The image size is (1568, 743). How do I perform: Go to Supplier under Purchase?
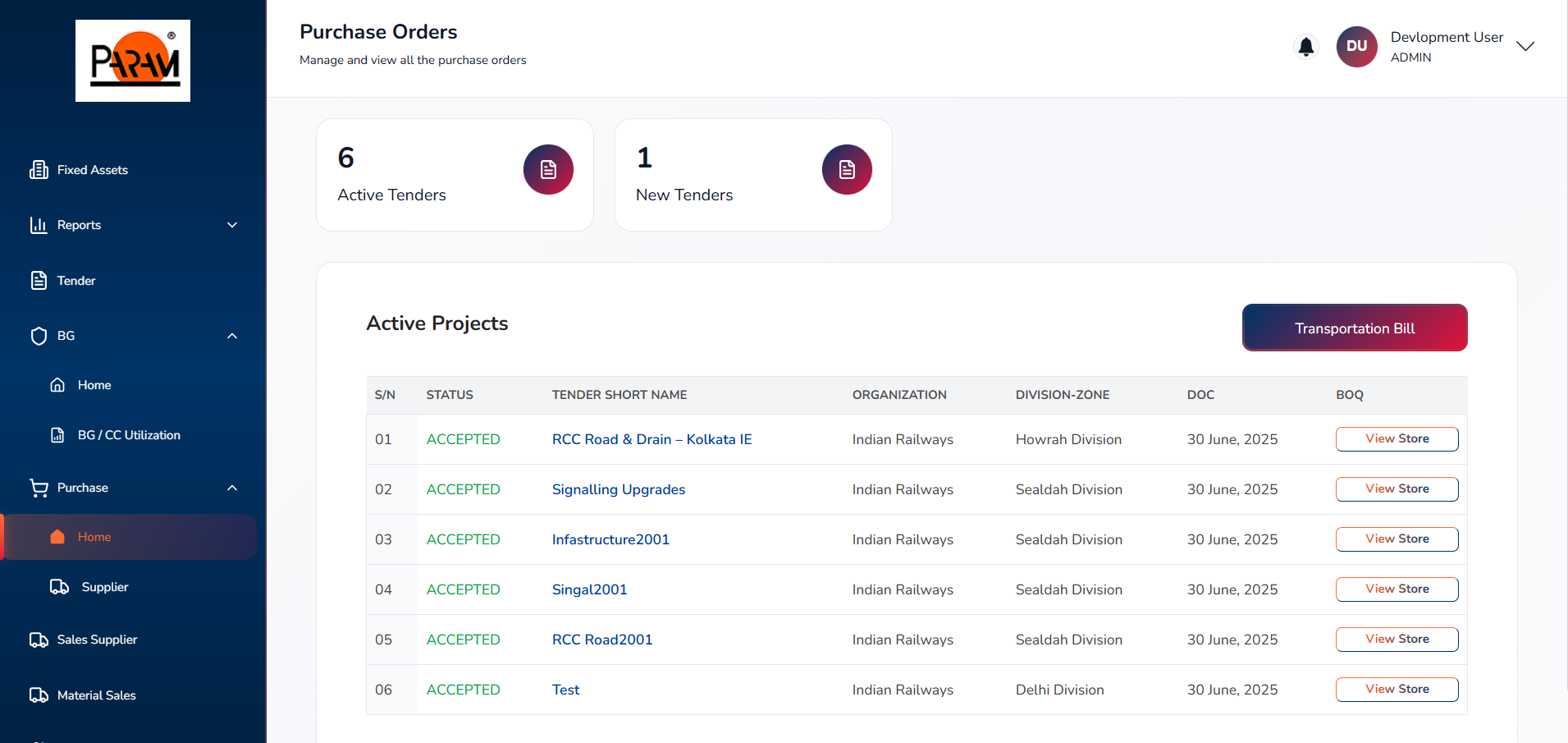[x=104, y=587]
